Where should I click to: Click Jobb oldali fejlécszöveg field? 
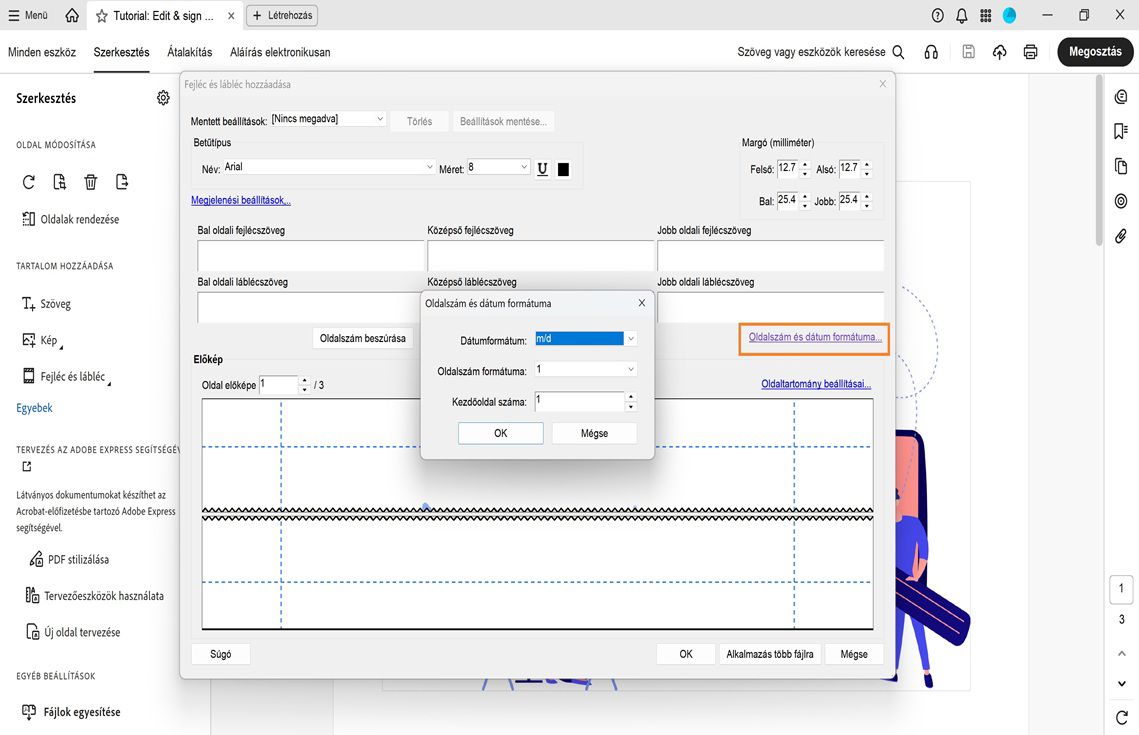pyautogui.click(x=771, y=256)
